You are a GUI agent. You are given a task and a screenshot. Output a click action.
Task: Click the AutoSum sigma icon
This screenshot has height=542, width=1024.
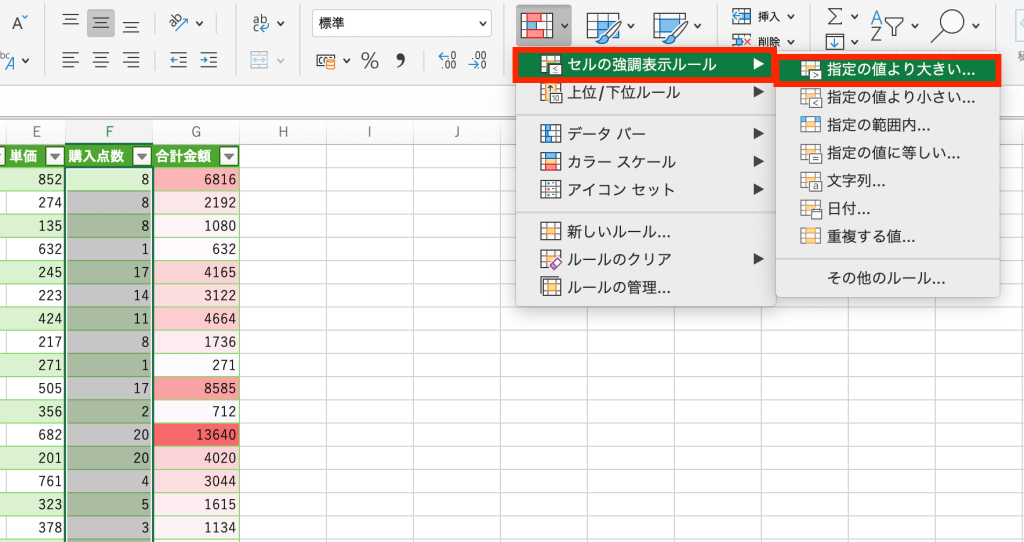[834, 16]
